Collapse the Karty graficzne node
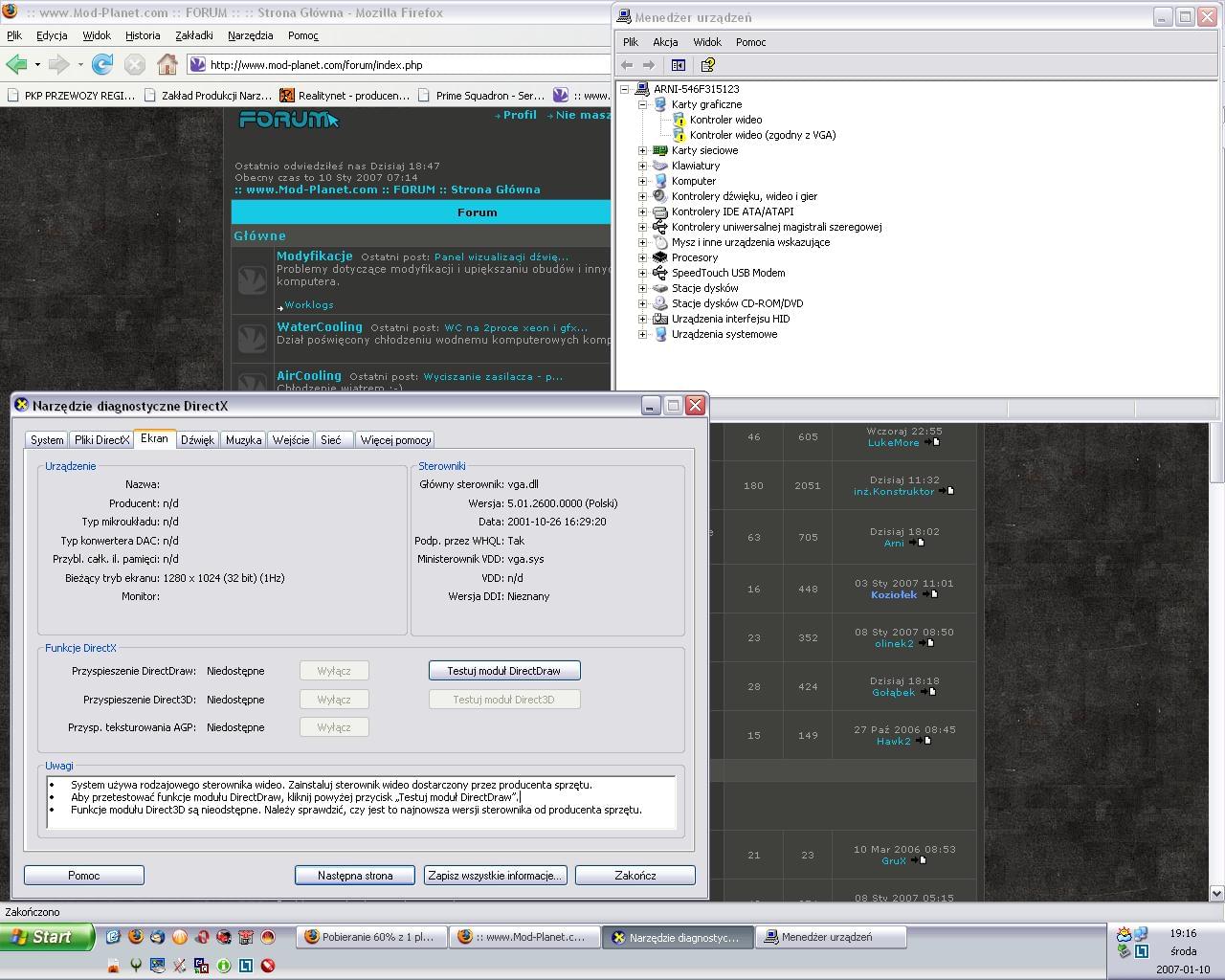Screen dimensions: 1225x980 pos(643,104)
